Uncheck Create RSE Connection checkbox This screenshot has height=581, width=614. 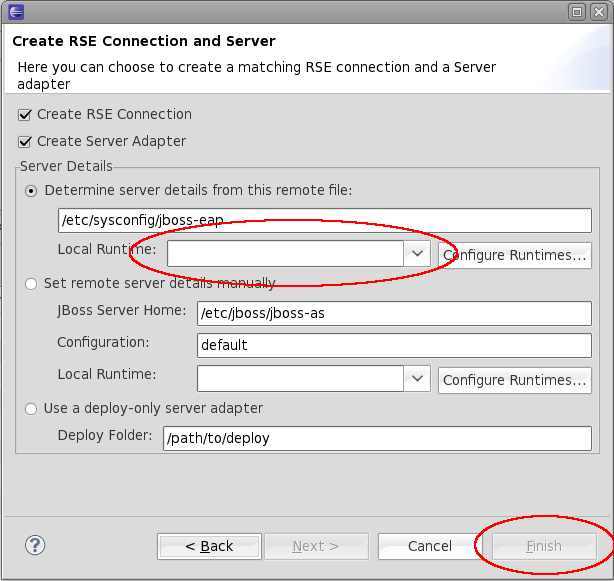[x=25, y=115]
